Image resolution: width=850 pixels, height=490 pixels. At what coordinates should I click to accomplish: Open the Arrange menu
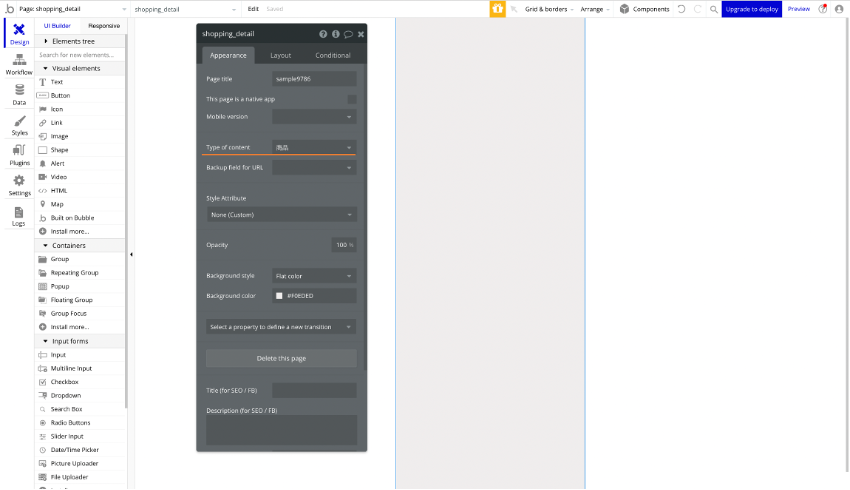pyautogui.click(x=595, y=9)
